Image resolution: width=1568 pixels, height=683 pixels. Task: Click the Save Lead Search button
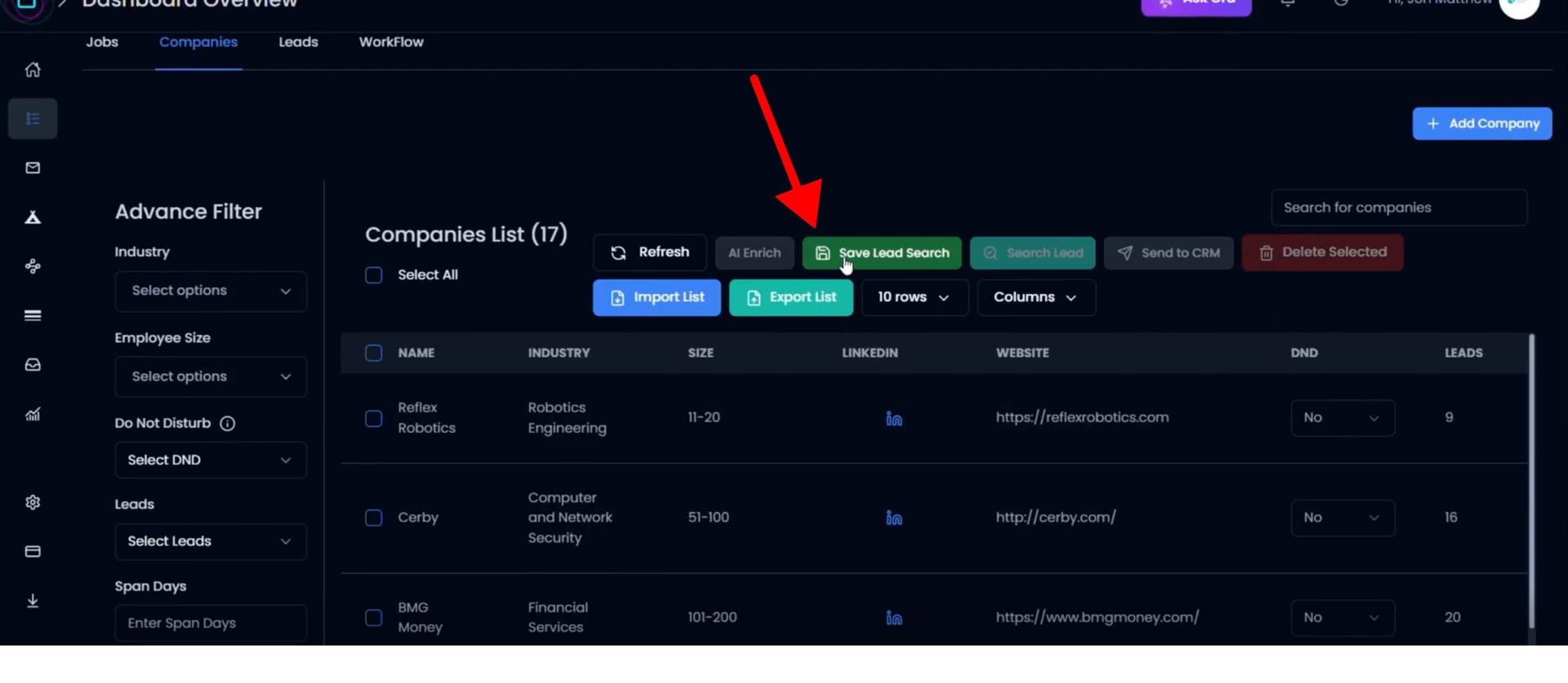click(x=882, y=253)
